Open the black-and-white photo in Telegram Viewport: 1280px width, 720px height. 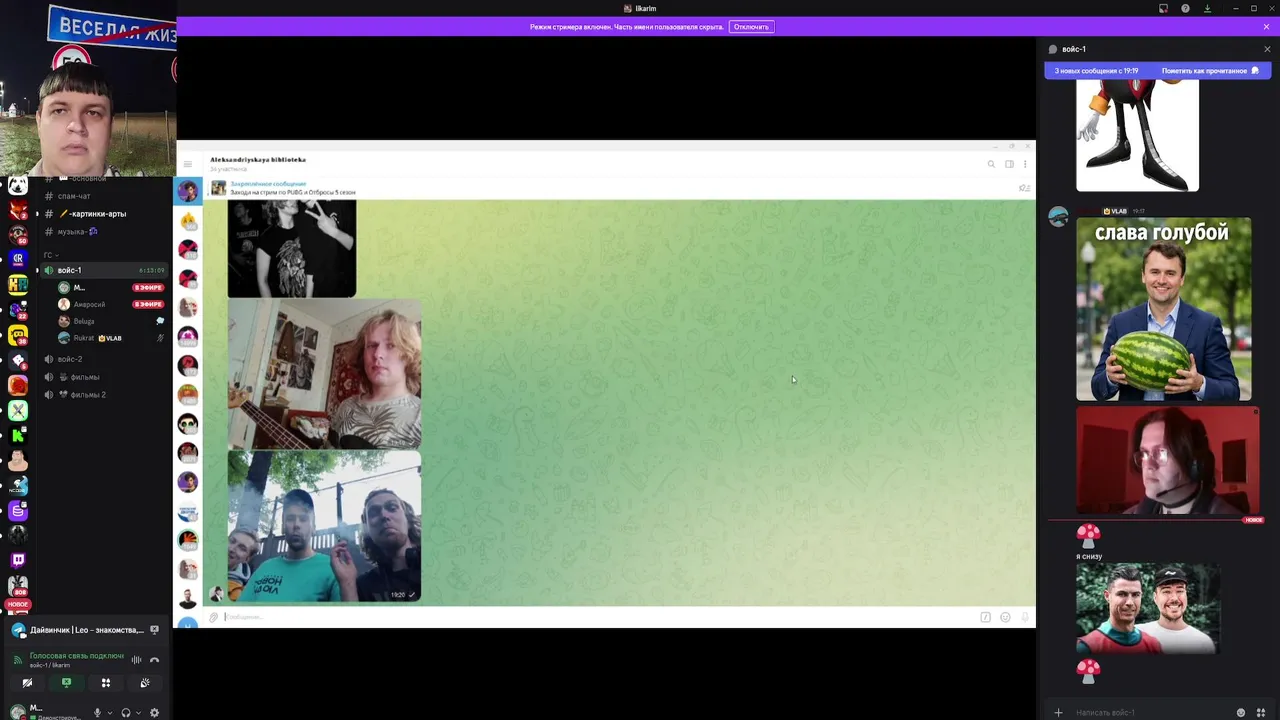point(291,248)
